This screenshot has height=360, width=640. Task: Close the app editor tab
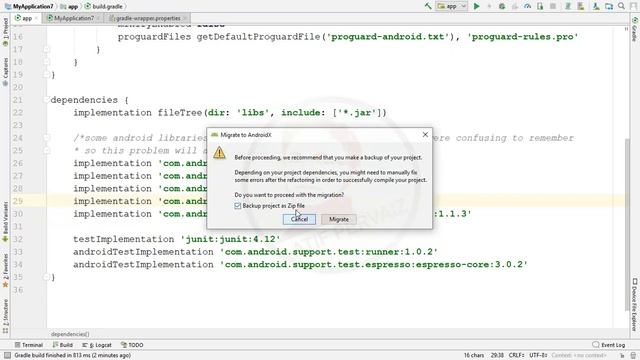click(36, 18)
